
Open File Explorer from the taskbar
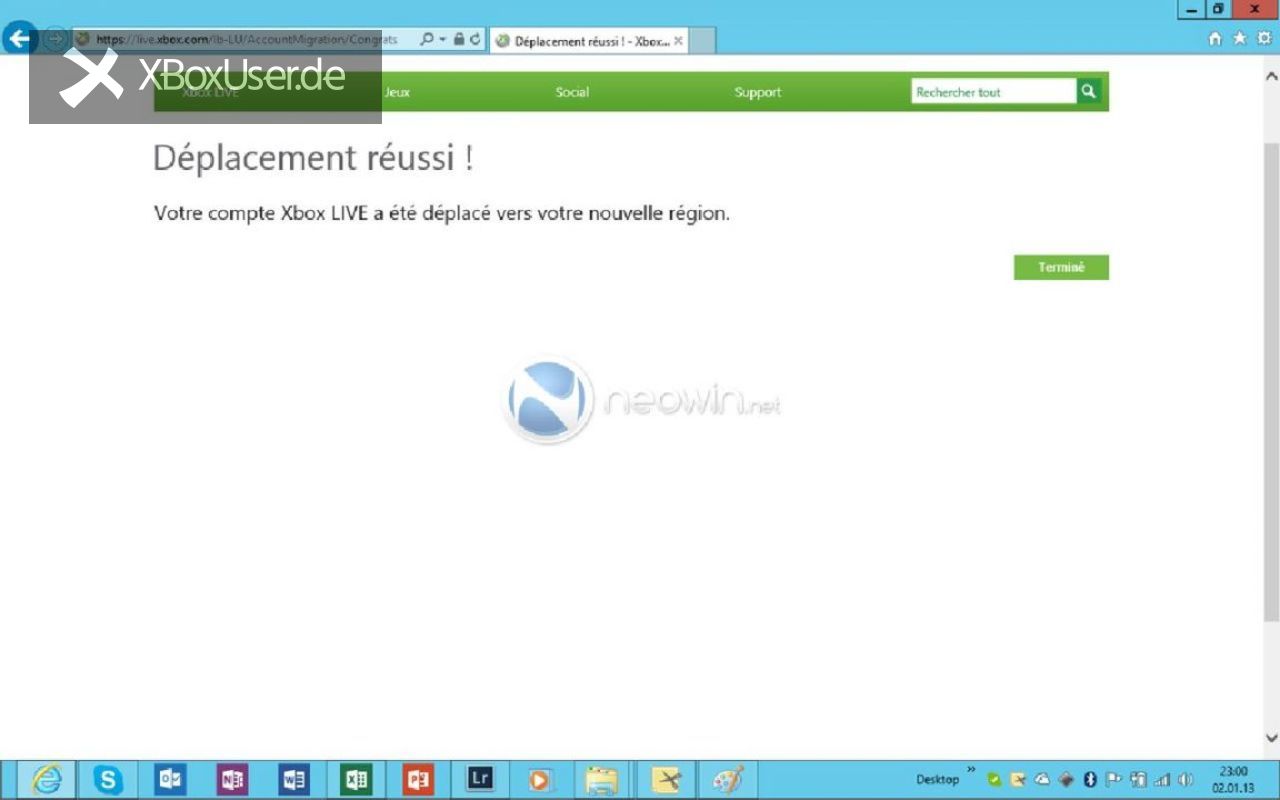[602, 780]
